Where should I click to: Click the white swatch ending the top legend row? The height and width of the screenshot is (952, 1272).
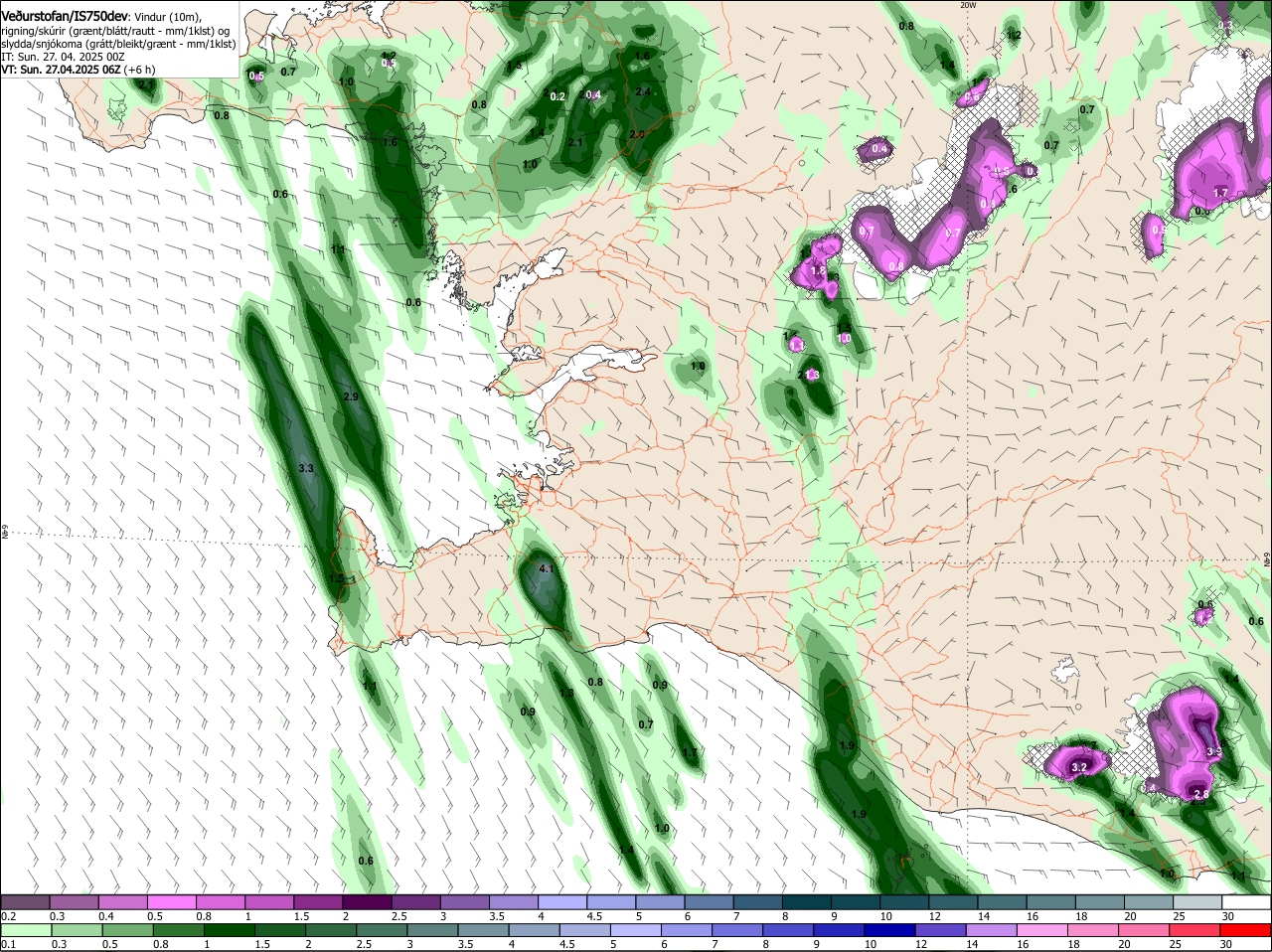(x=1245, y=901)
